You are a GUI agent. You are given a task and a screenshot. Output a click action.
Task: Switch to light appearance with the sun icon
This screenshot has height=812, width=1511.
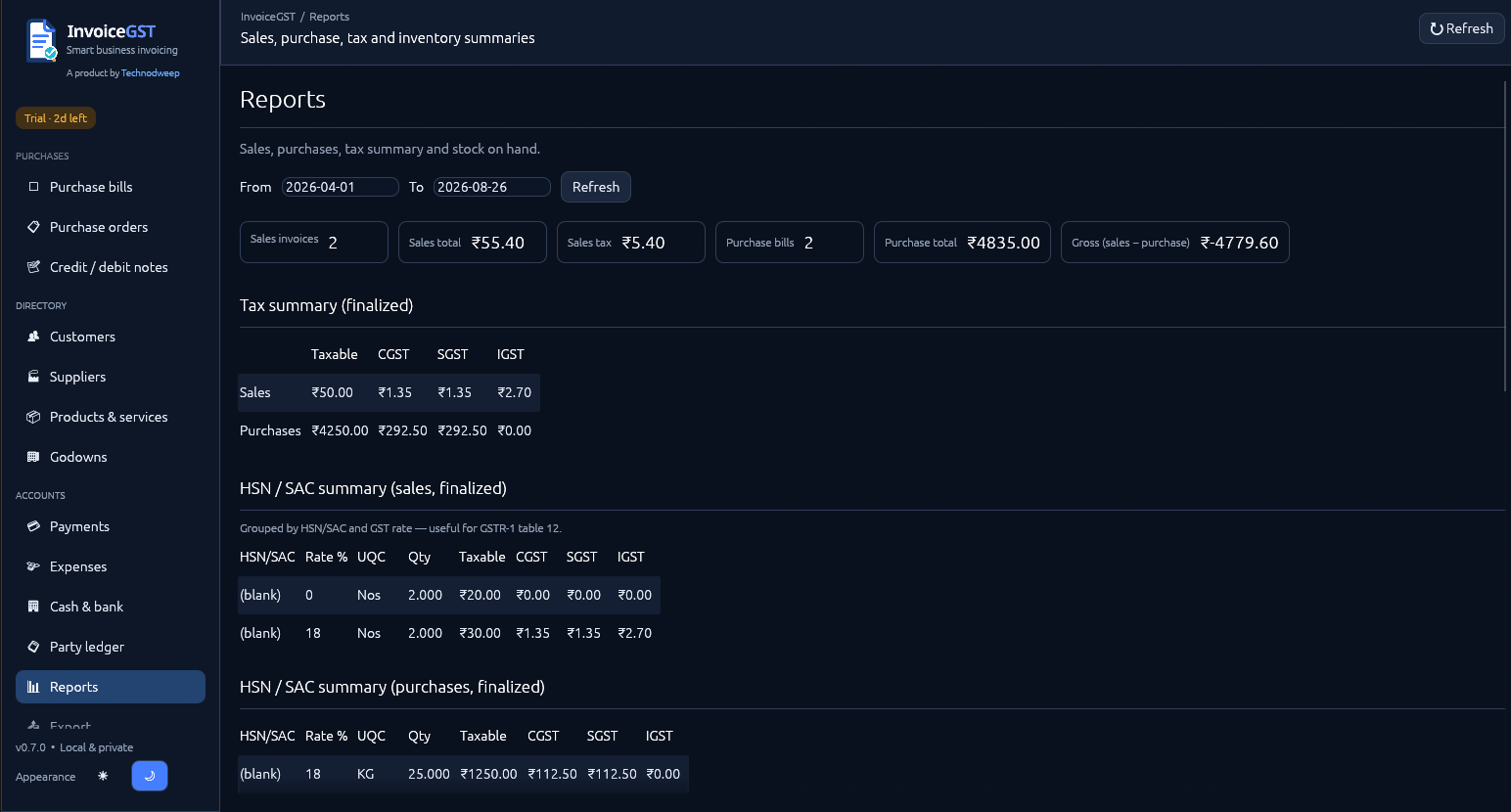coord(103,776)
